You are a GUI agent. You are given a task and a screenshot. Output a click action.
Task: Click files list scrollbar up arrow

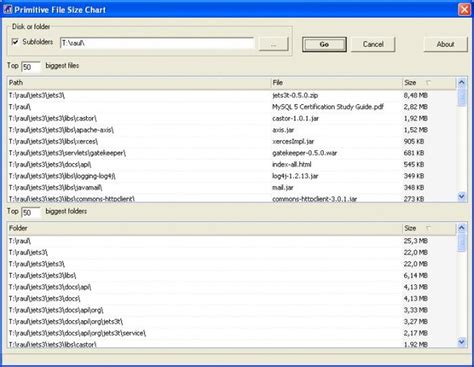pos(462,82)
